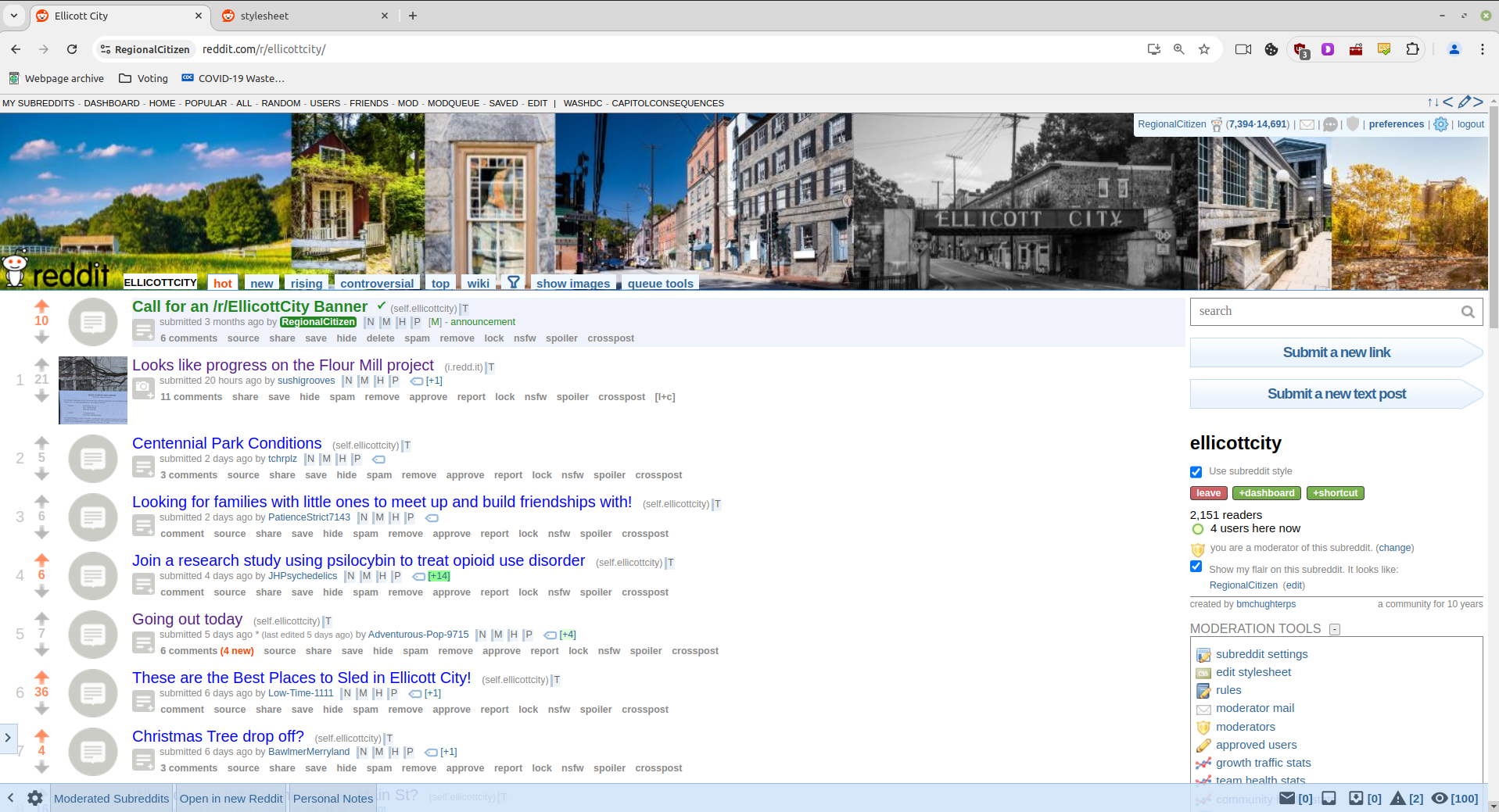
Task: Expand self text of the Banner announcement post
Action: click(143, 331)
